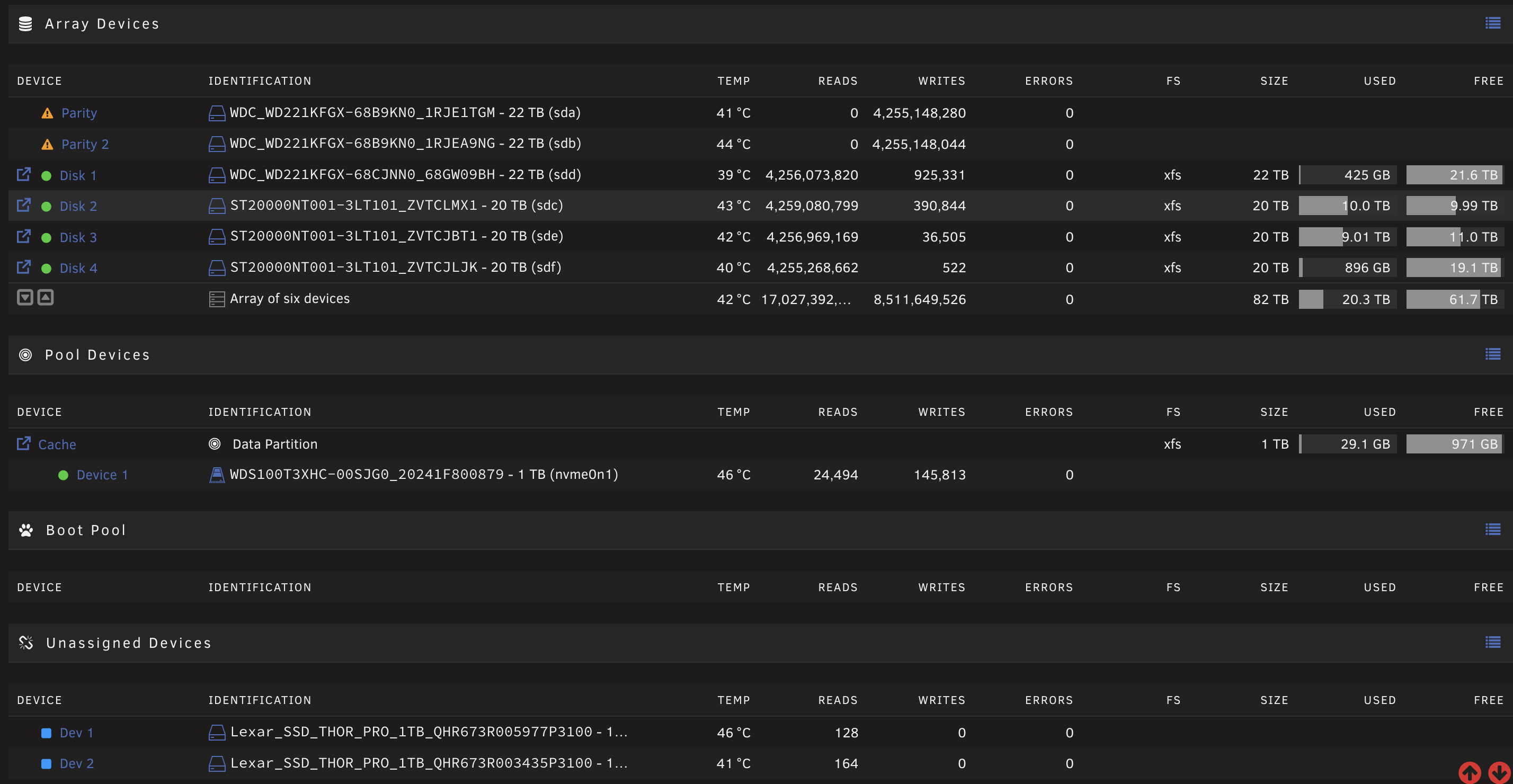The image size is (1513, 784).
Task: Click Disk 1 used bar 425 GB
Action: pos(1347,175)
